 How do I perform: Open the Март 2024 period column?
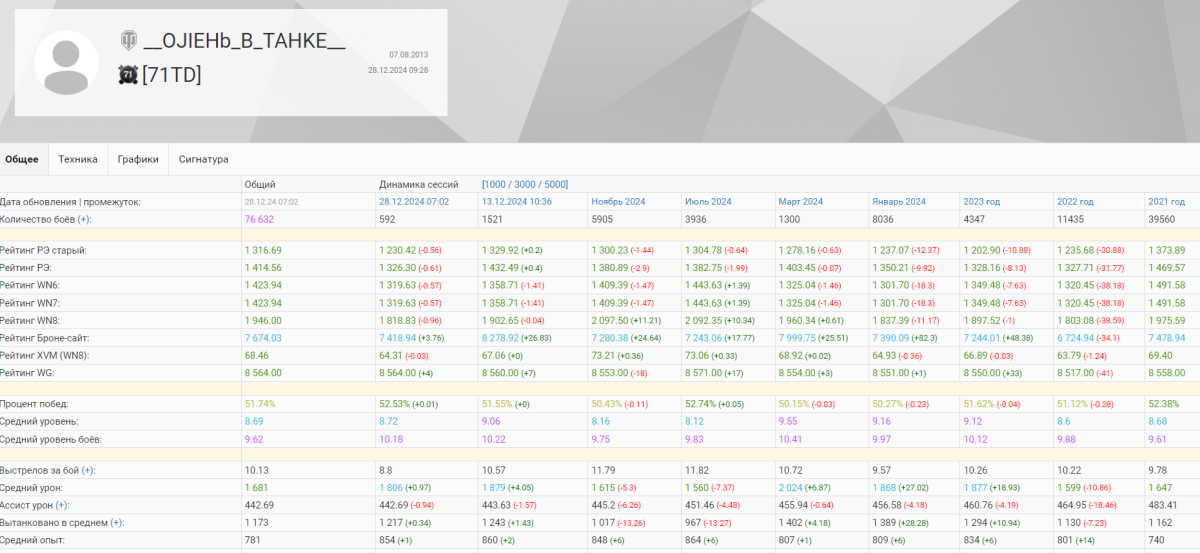[800, 202]
